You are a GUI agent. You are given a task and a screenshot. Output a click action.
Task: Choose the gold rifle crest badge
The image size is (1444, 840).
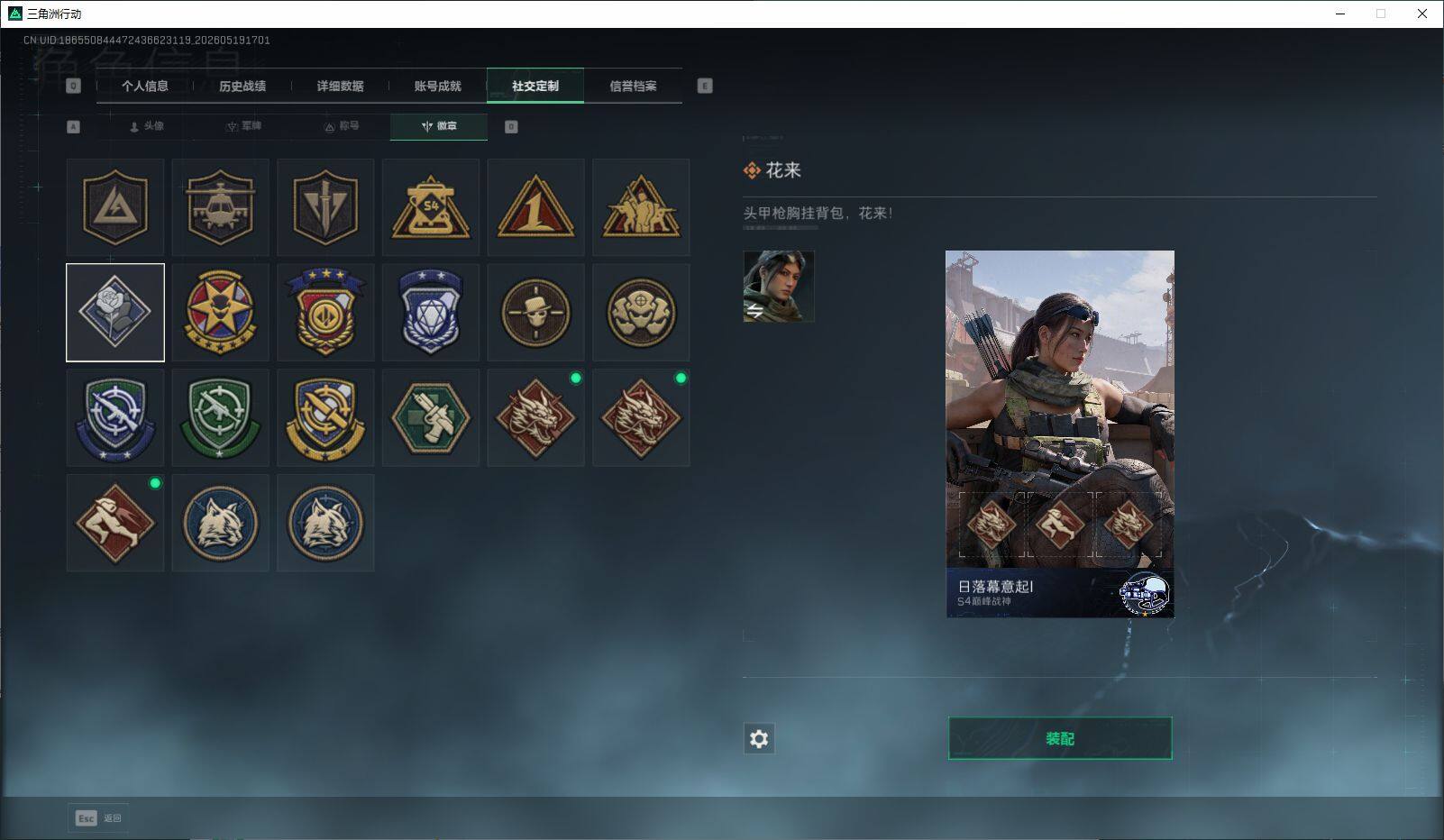(325, 417)
